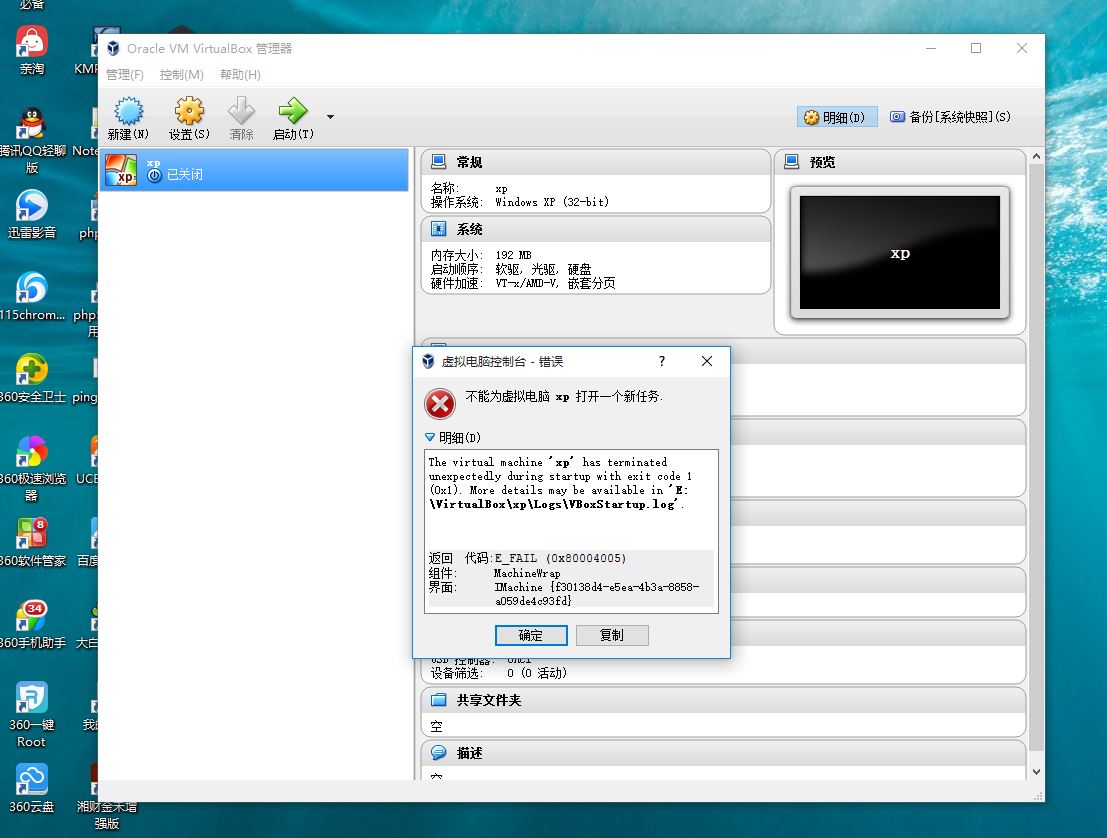Switch to the Snapshots (备份[系统快照]) view
The height and width of the screenshot is (838, 1107).
click(x=950, y=117)
